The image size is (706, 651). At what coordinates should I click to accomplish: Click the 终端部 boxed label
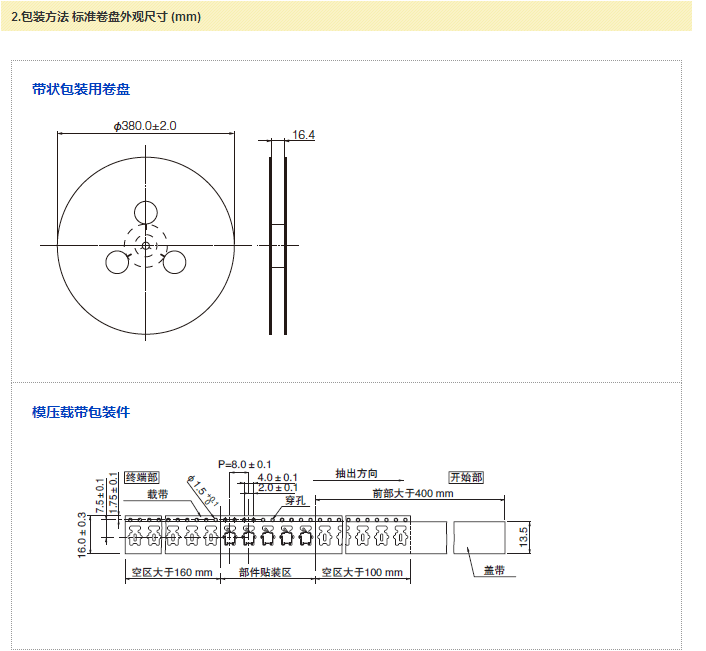(x=142, y=477)
